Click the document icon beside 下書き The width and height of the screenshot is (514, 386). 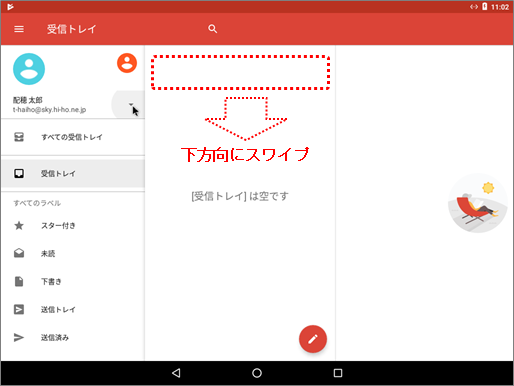tap(19, 281)
